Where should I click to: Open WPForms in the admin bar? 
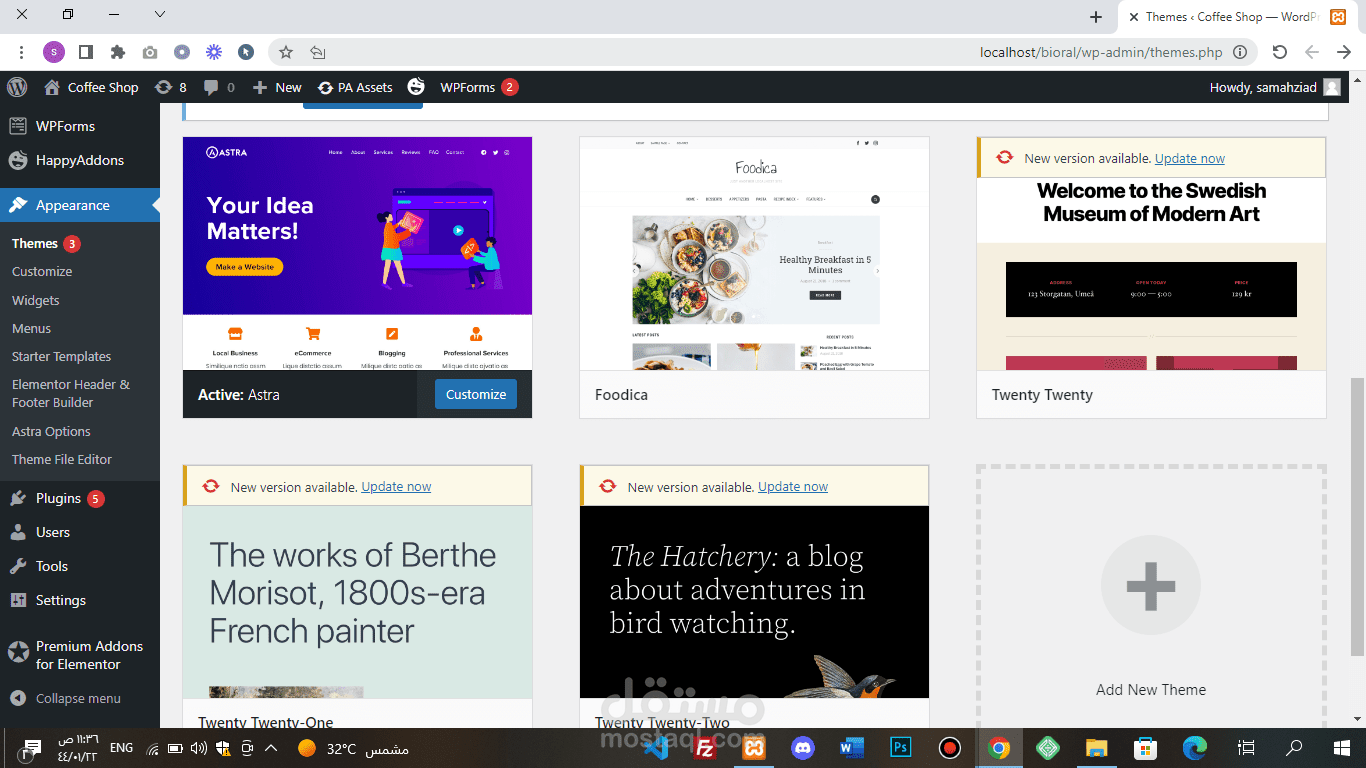(x=478, y=87)
